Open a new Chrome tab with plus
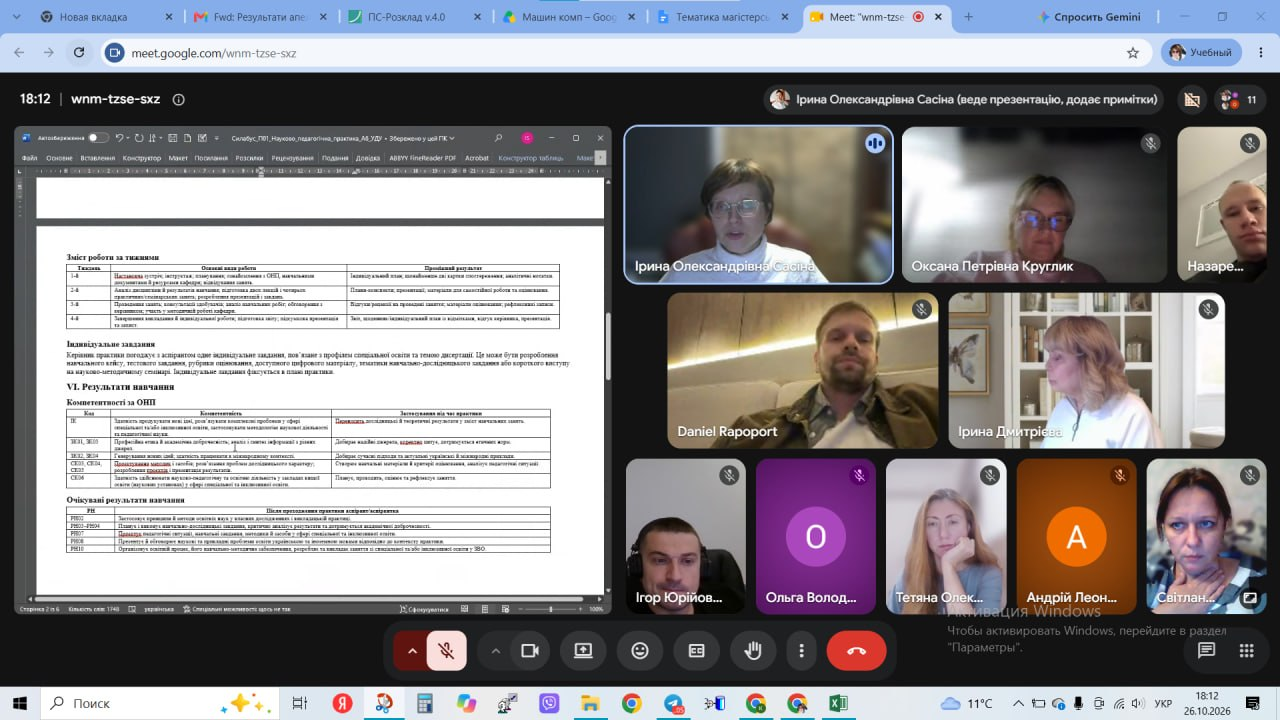The width and height of the screenshot is (1280, 720). [968, 17]
